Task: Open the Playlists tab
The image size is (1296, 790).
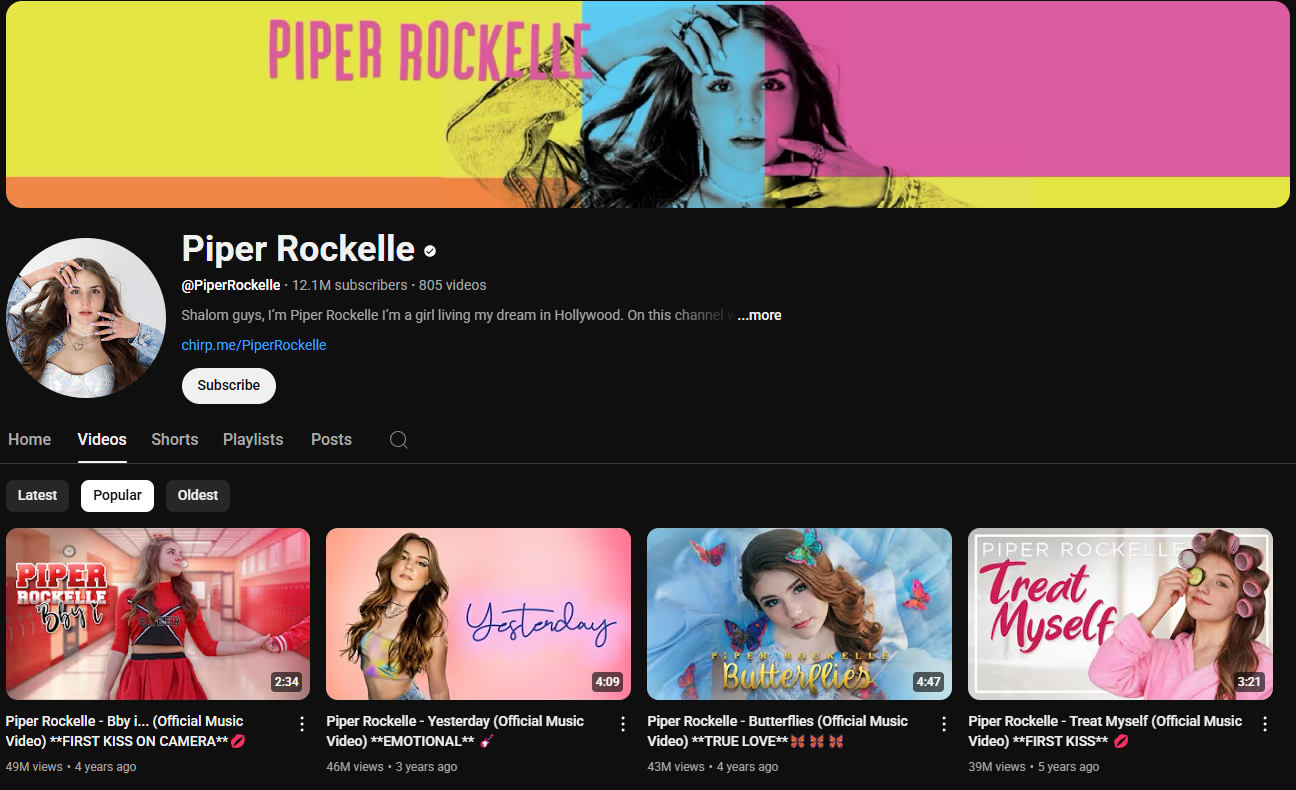Action: pos(253,439)
